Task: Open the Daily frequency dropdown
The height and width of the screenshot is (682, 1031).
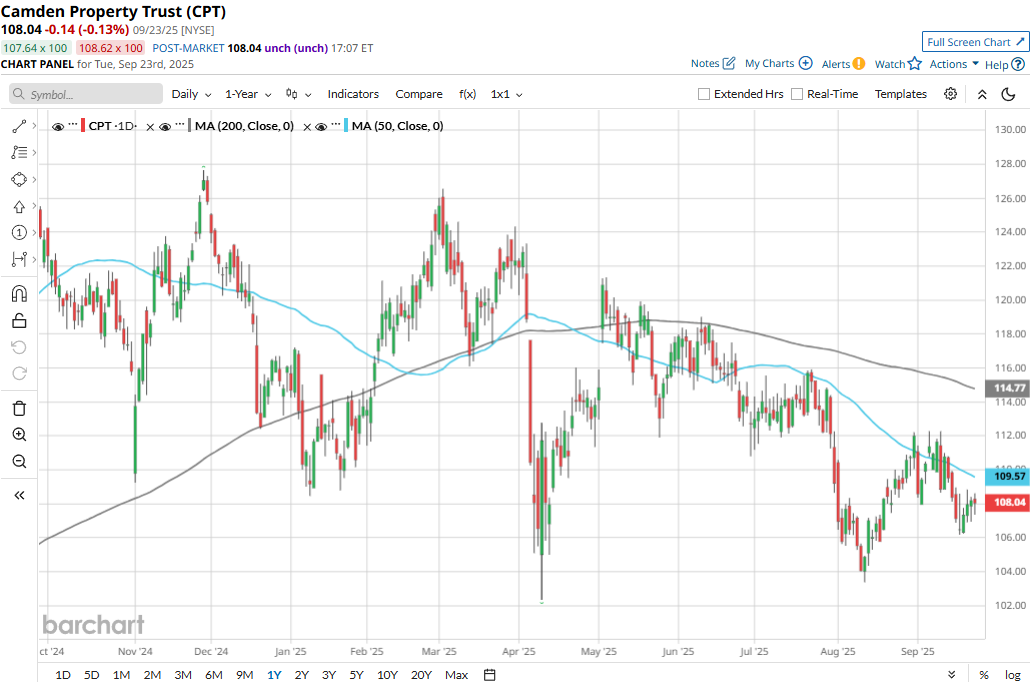Action: click(x=191, y=94)
